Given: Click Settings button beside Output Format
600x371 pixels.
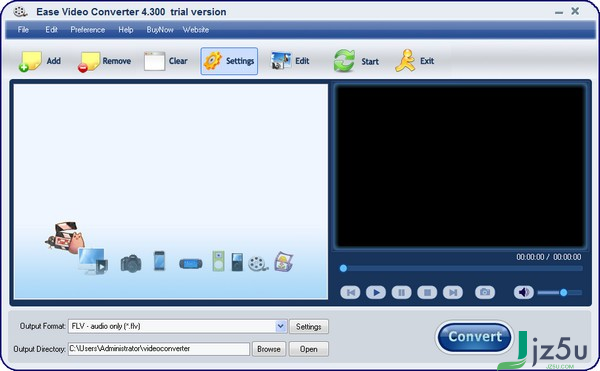Looking at the screenshot, I should click(x=308, y=327).
